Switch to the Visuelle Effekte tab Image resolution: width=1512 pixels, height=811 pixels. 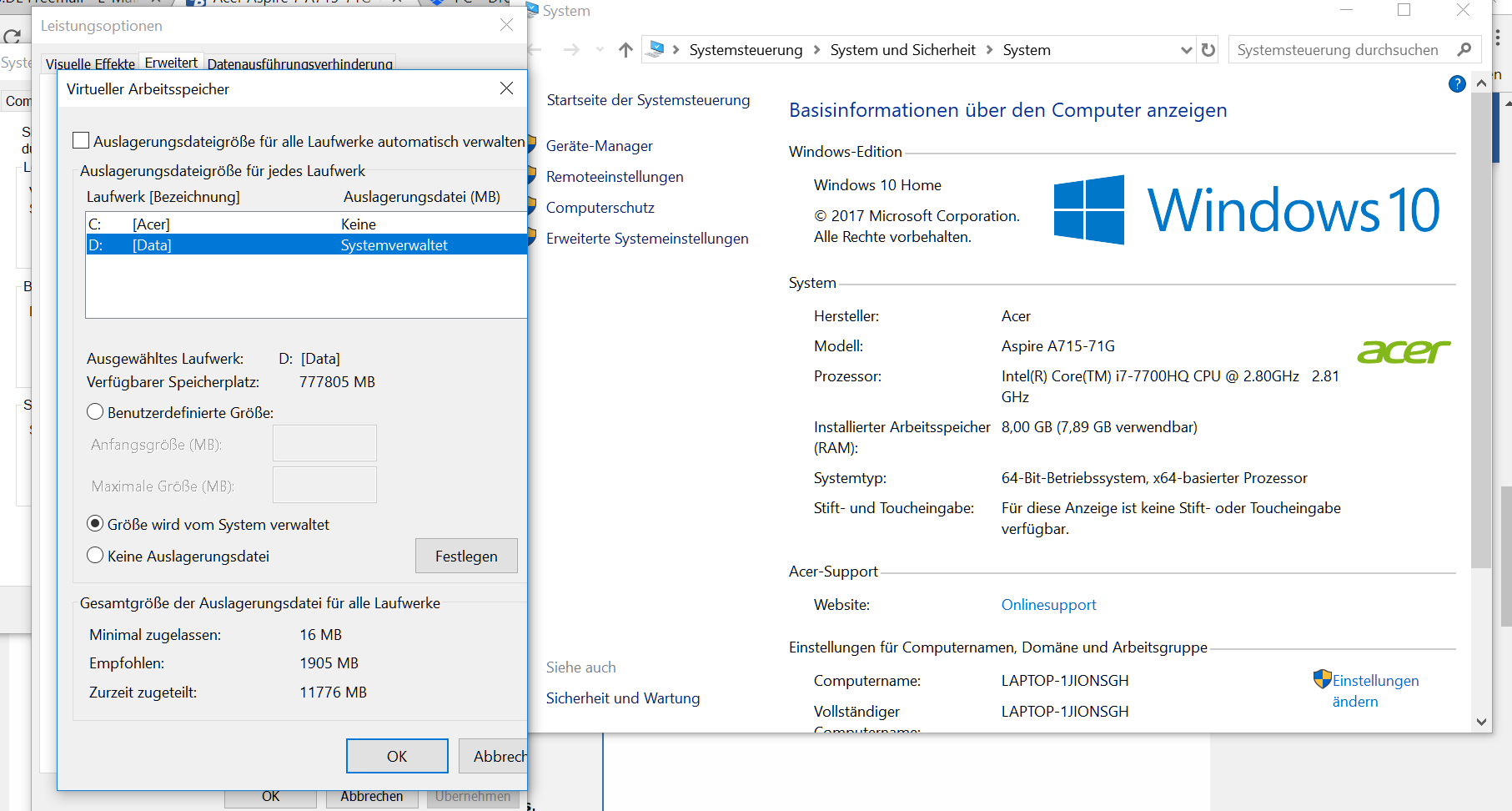[x=90, y=64]
